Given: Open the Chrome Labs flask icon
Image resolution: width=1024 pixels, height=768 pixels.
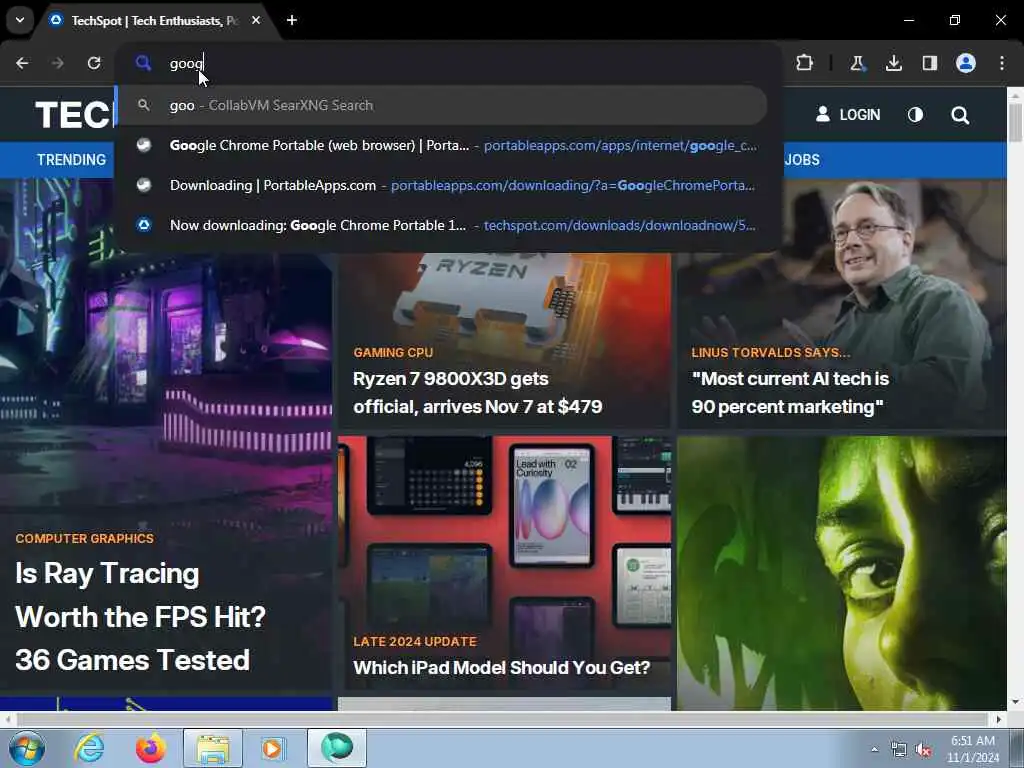Looking at the screenshot, I should [x=857, y=63].
